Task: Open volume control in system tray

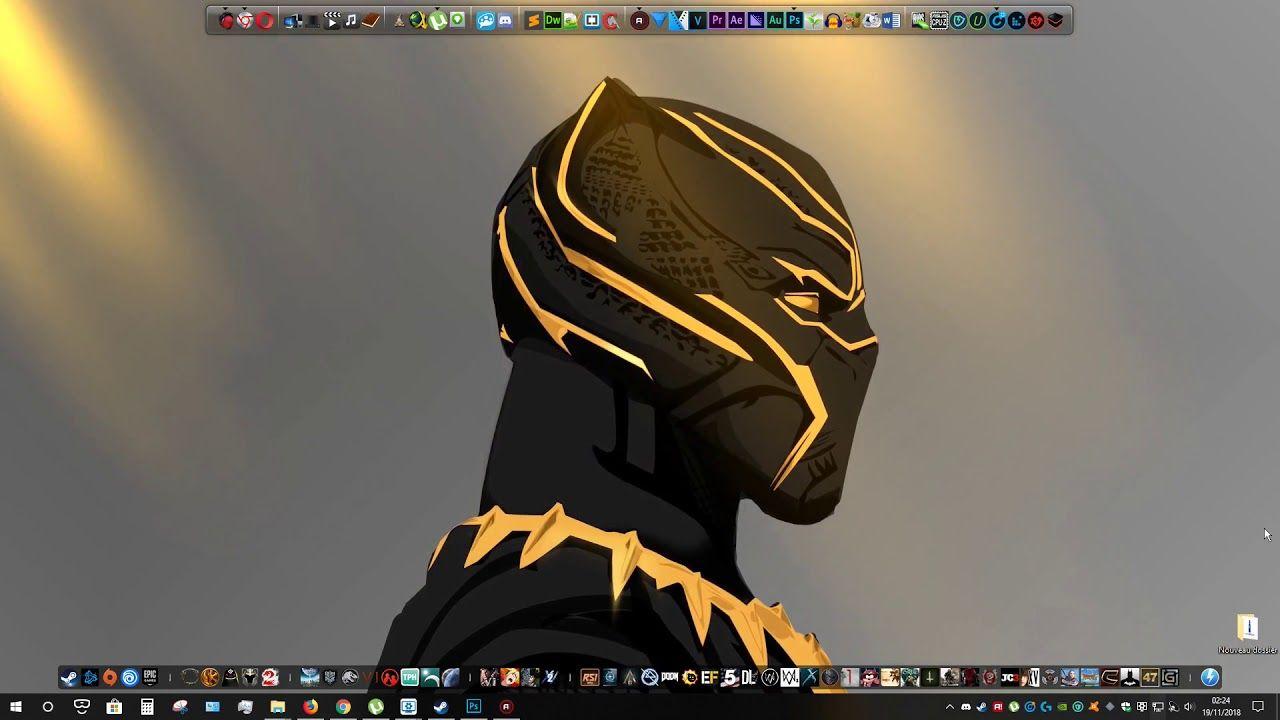Action: [1189, 707]
